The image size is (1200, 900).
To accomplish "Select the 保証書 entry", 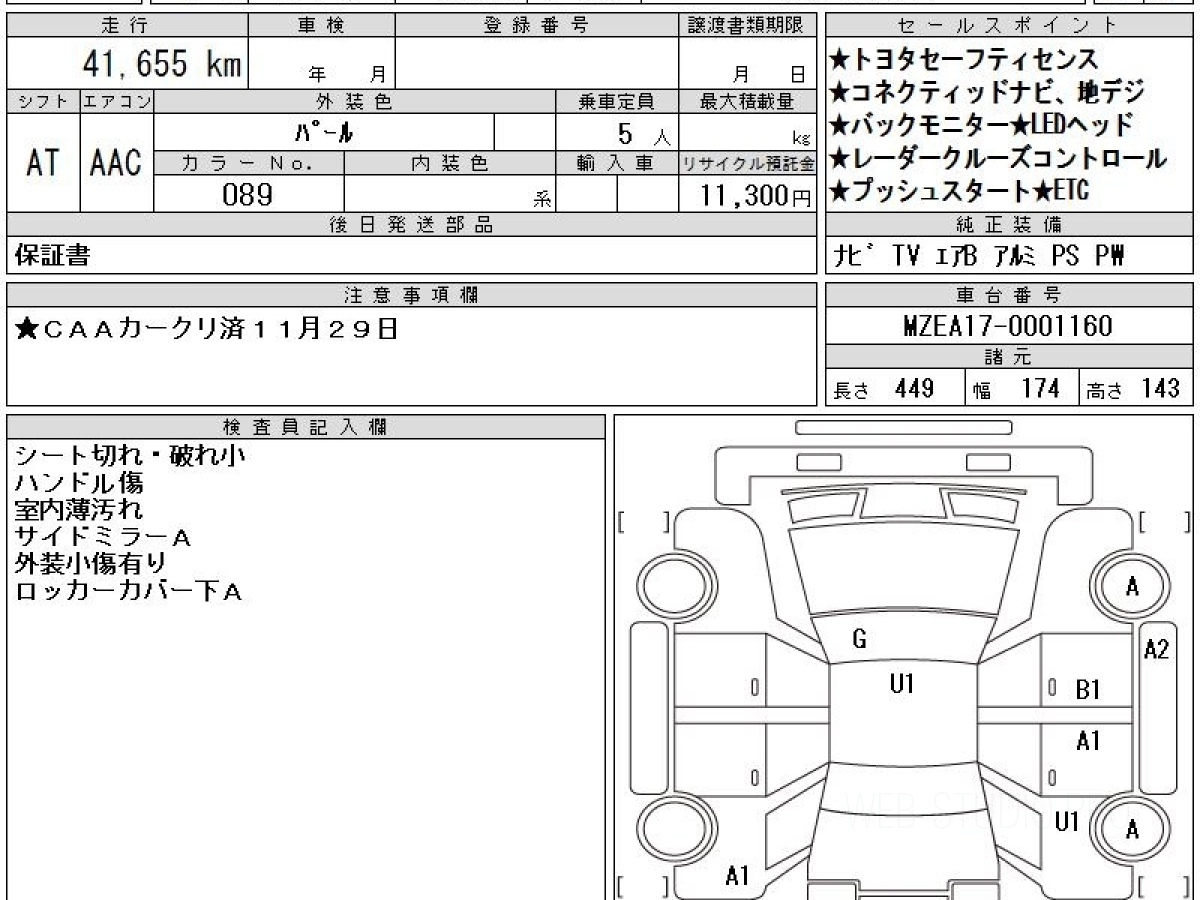I will coord(52,256).
